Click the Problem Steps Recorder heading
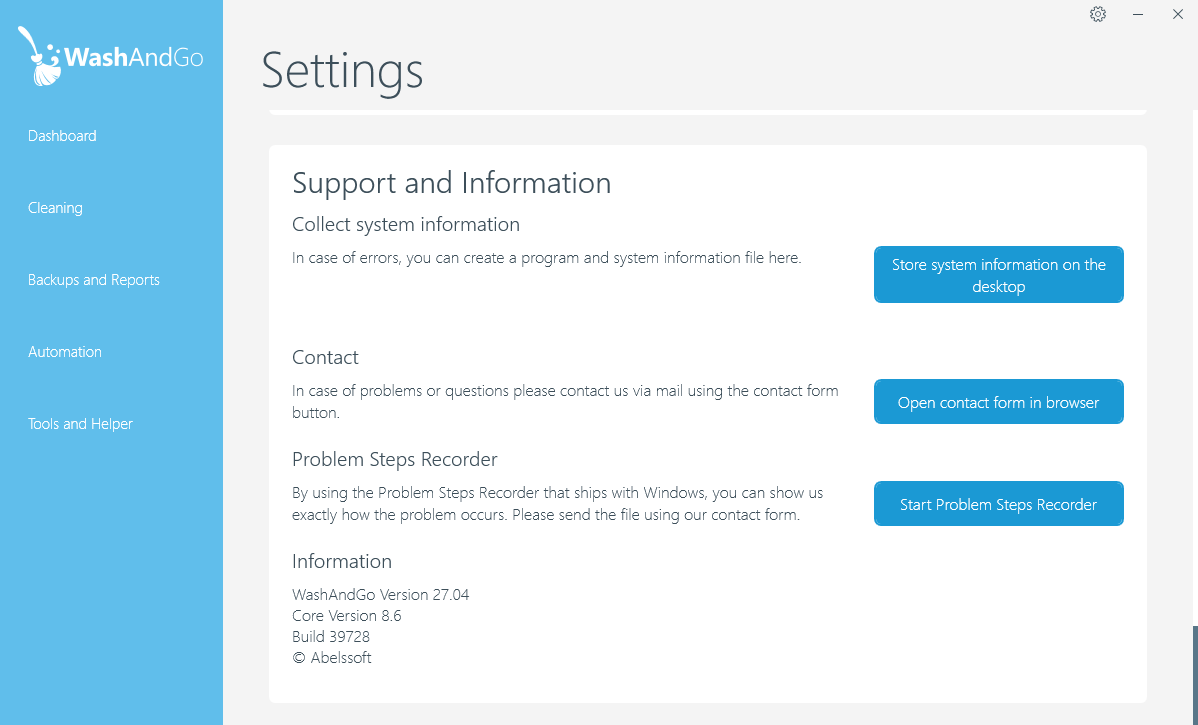The height and width of the screenshot is (725, 1198). coord(395,459)
